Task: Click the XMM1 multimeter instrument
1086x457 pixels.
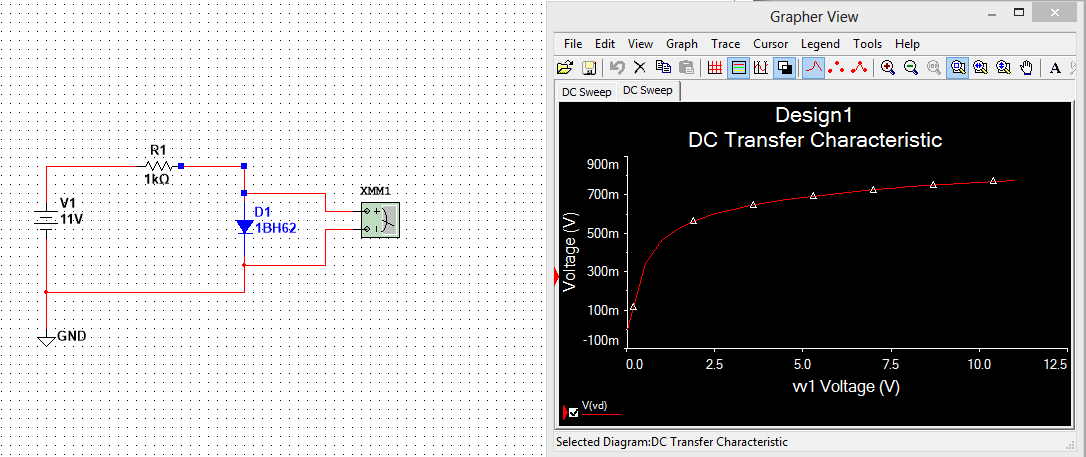Action: click(380, 220)
